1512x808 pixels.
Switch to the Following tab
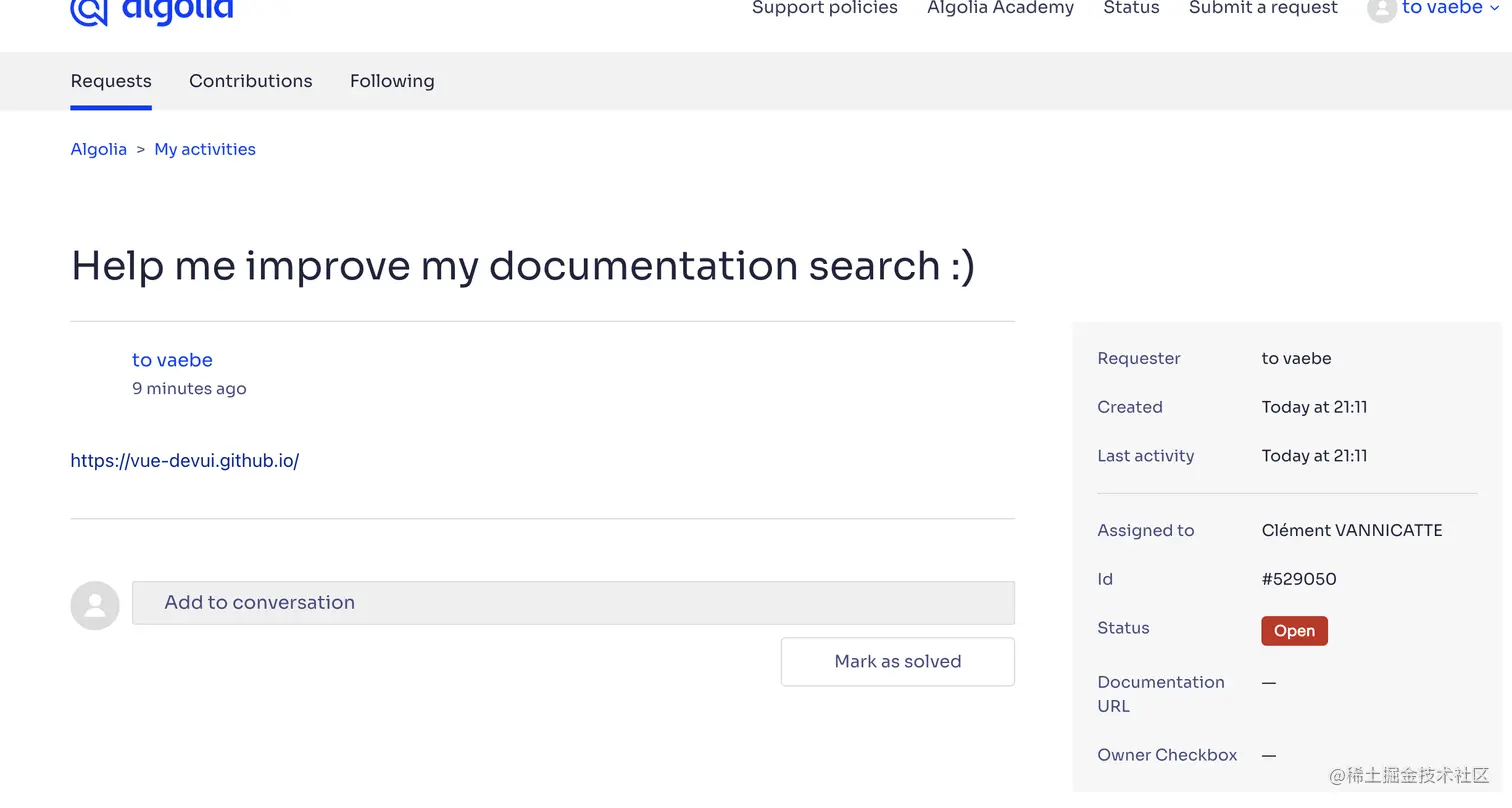click(392, 81)
